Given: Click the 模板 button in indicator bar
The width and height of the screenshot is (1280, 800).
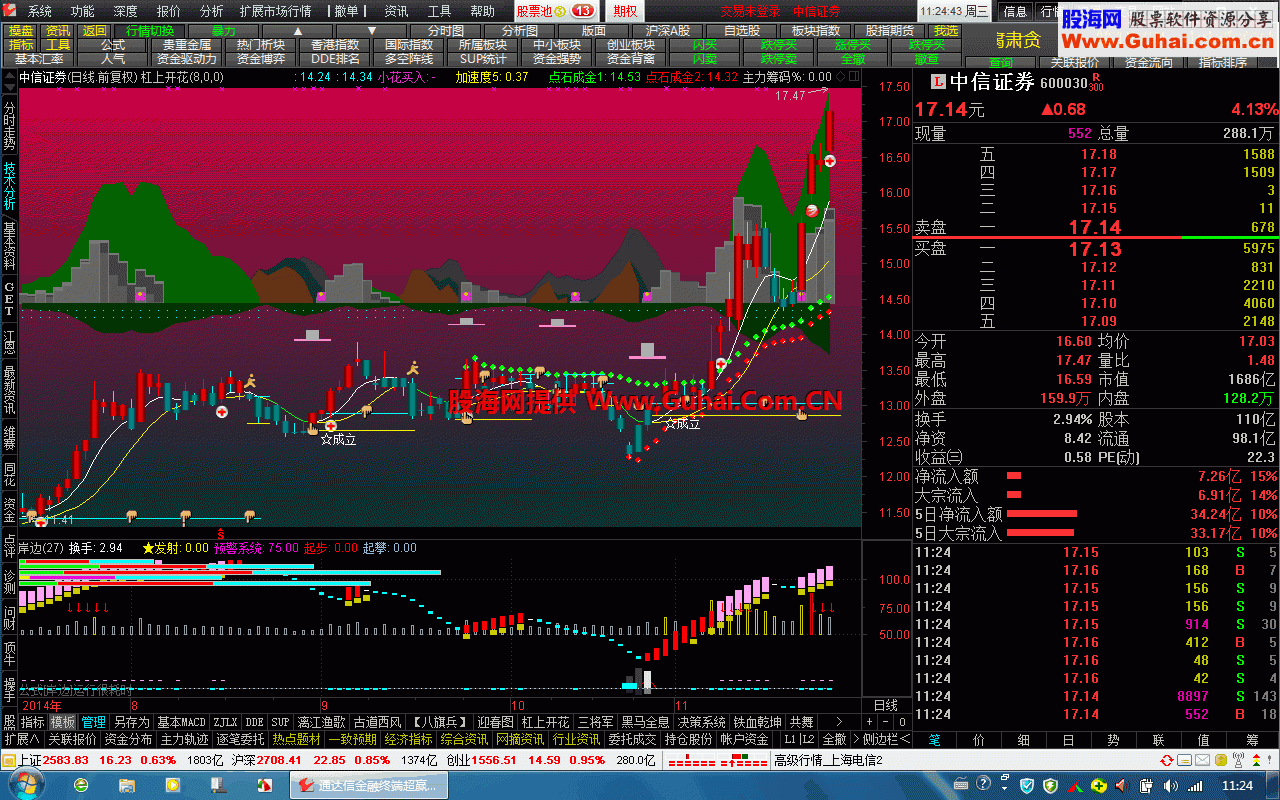Looking at the screenshot, I should click(63, 721).
